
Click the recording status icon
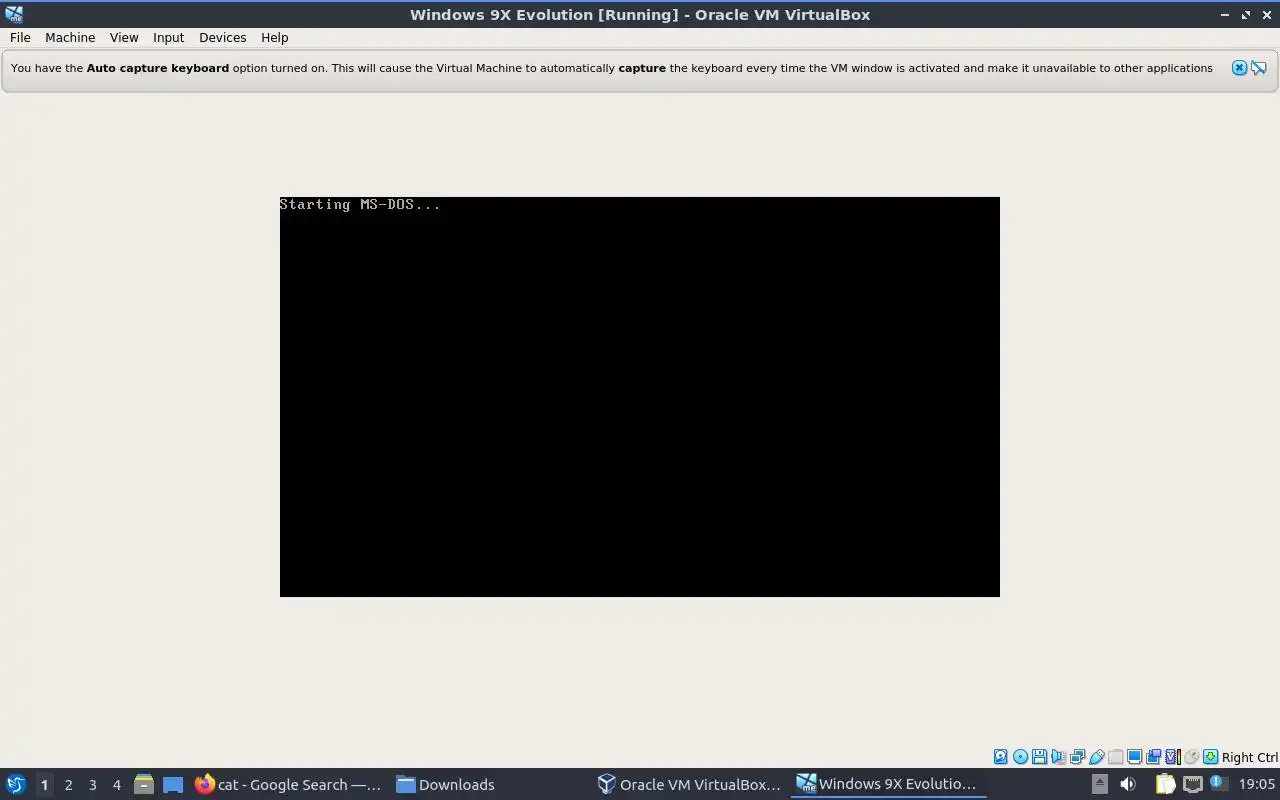[1153, 757]
